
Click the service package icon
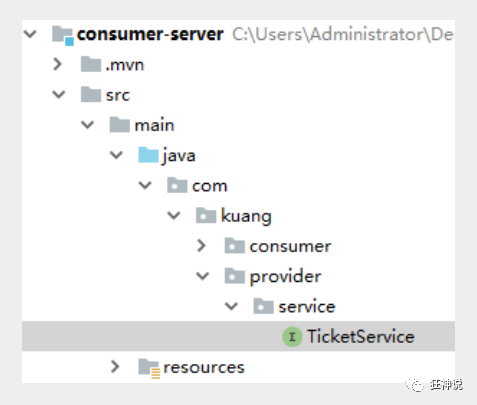pyautogui.click(x=263, y=306)
